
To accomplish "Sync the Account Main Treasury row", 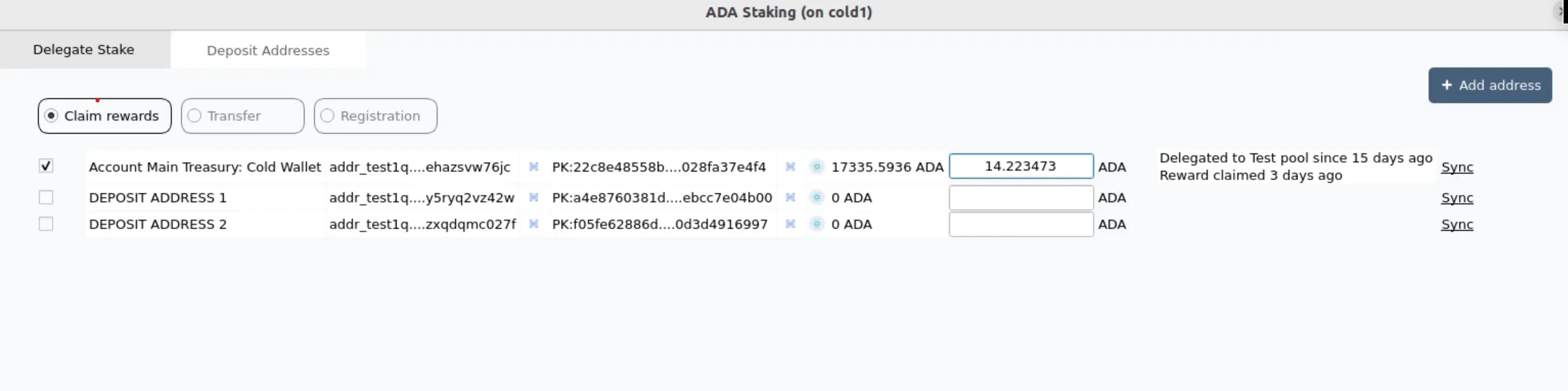I will 1457,167.
